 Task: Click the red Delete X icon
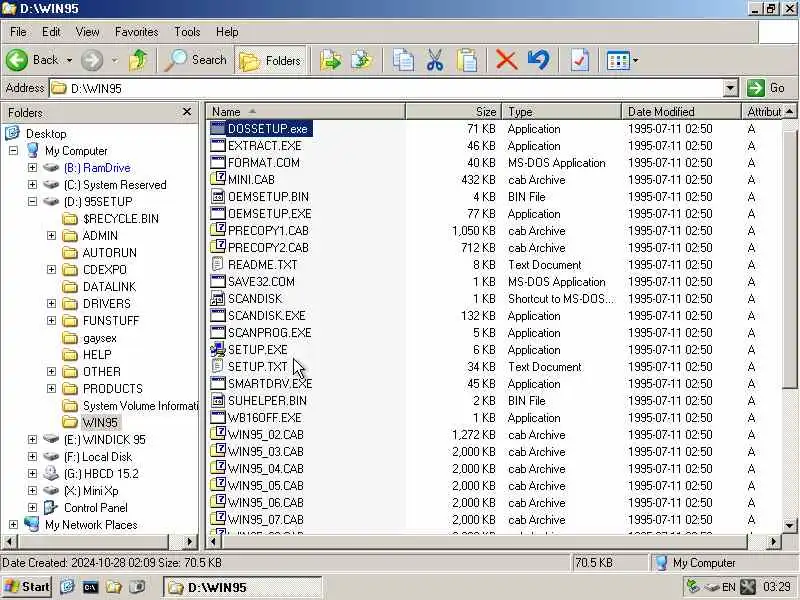(x=506, y=60)
